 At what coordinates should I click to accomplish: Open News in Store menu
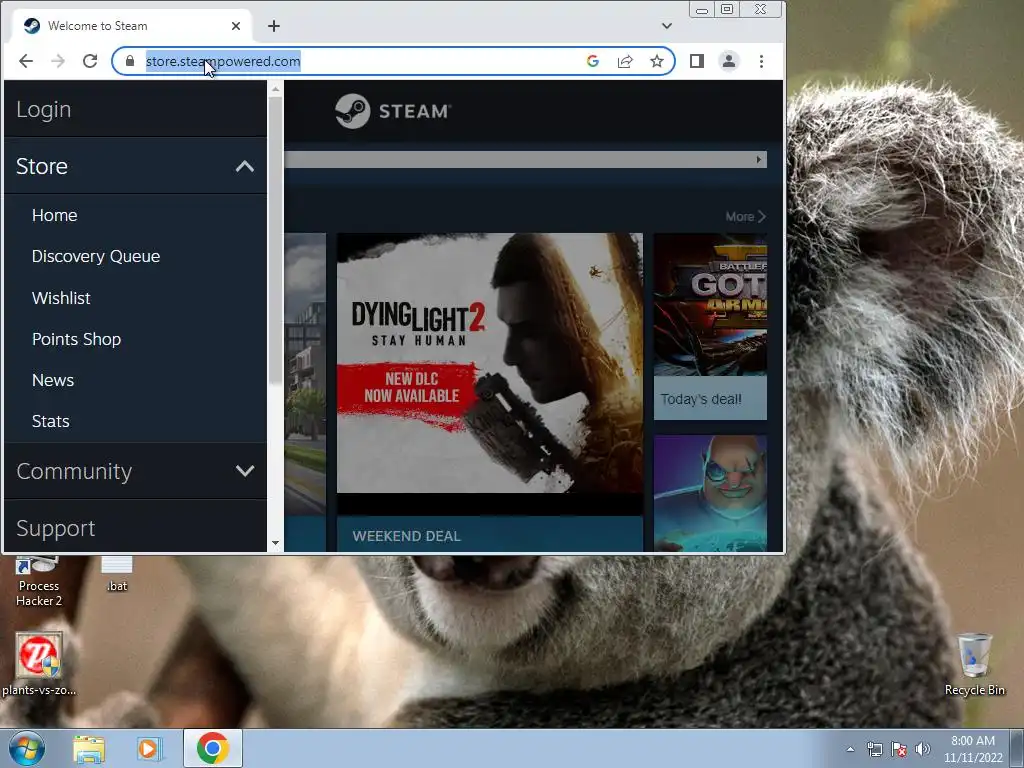[53, 380]
